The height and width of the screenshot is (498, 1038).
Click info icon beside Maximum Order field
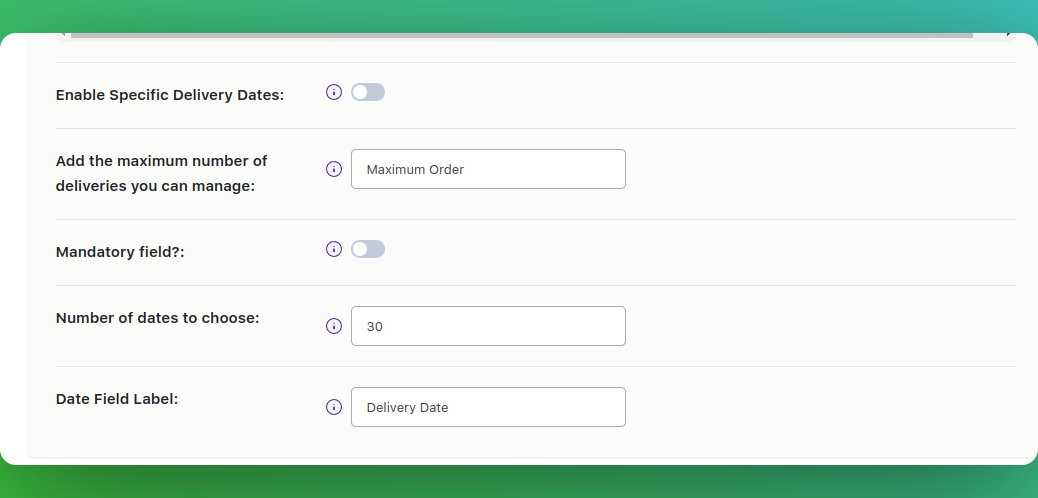pos(334,169)
